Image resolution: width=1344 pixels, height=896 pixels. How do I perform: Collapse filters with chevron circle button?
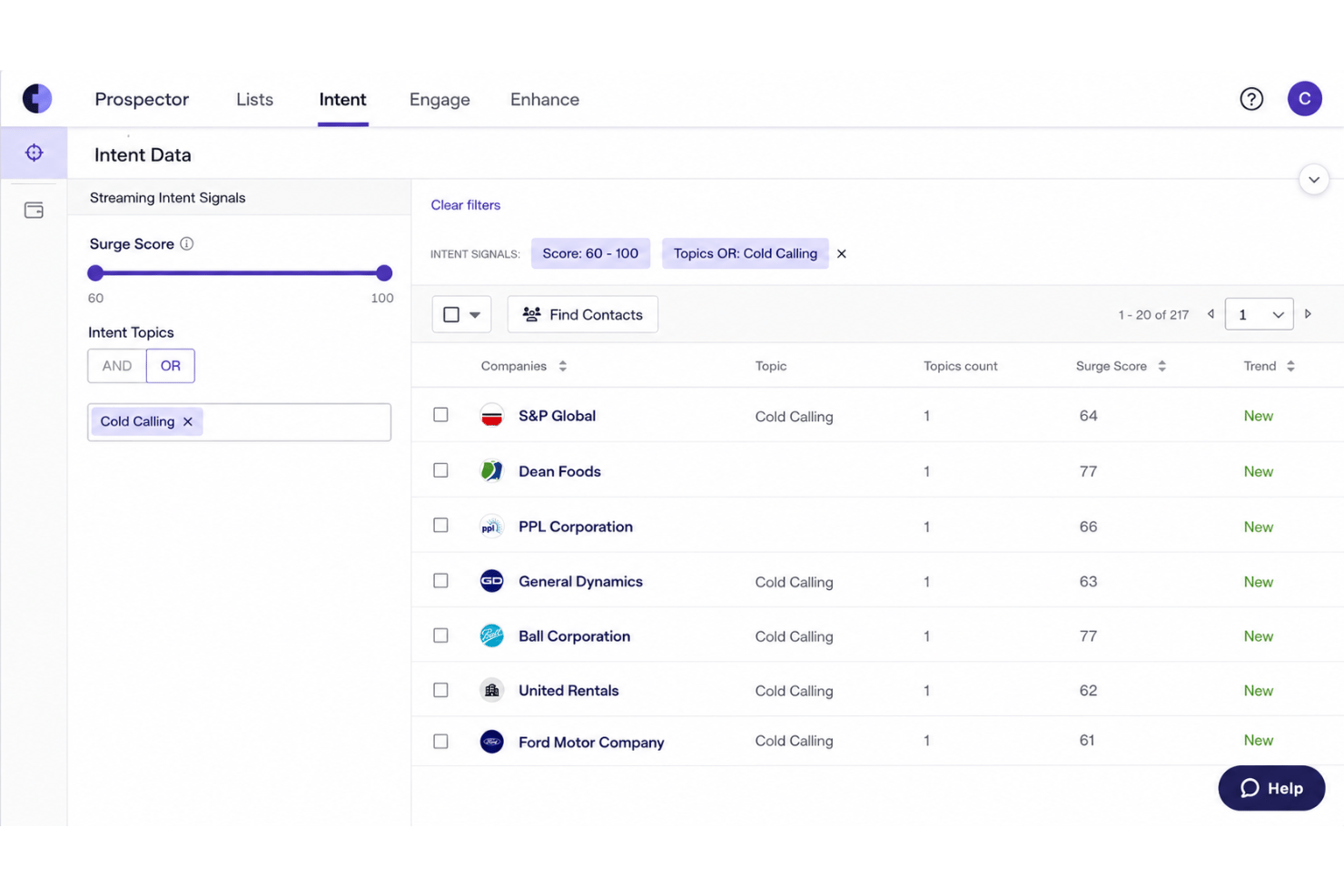coord(1314,180)
